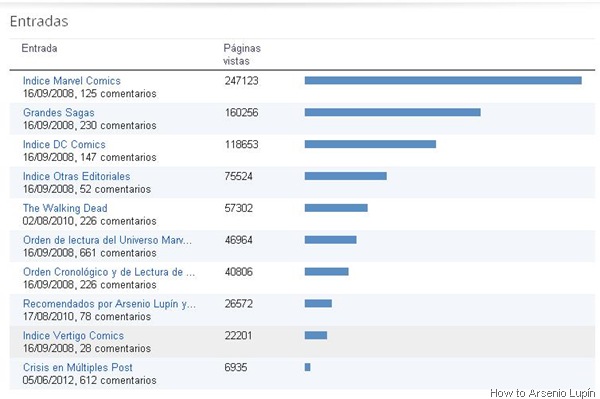Click the How to Arsenio Lupín watermark
Screen dimensions: 600x399
pyautogui.click(x=543, y=393)
